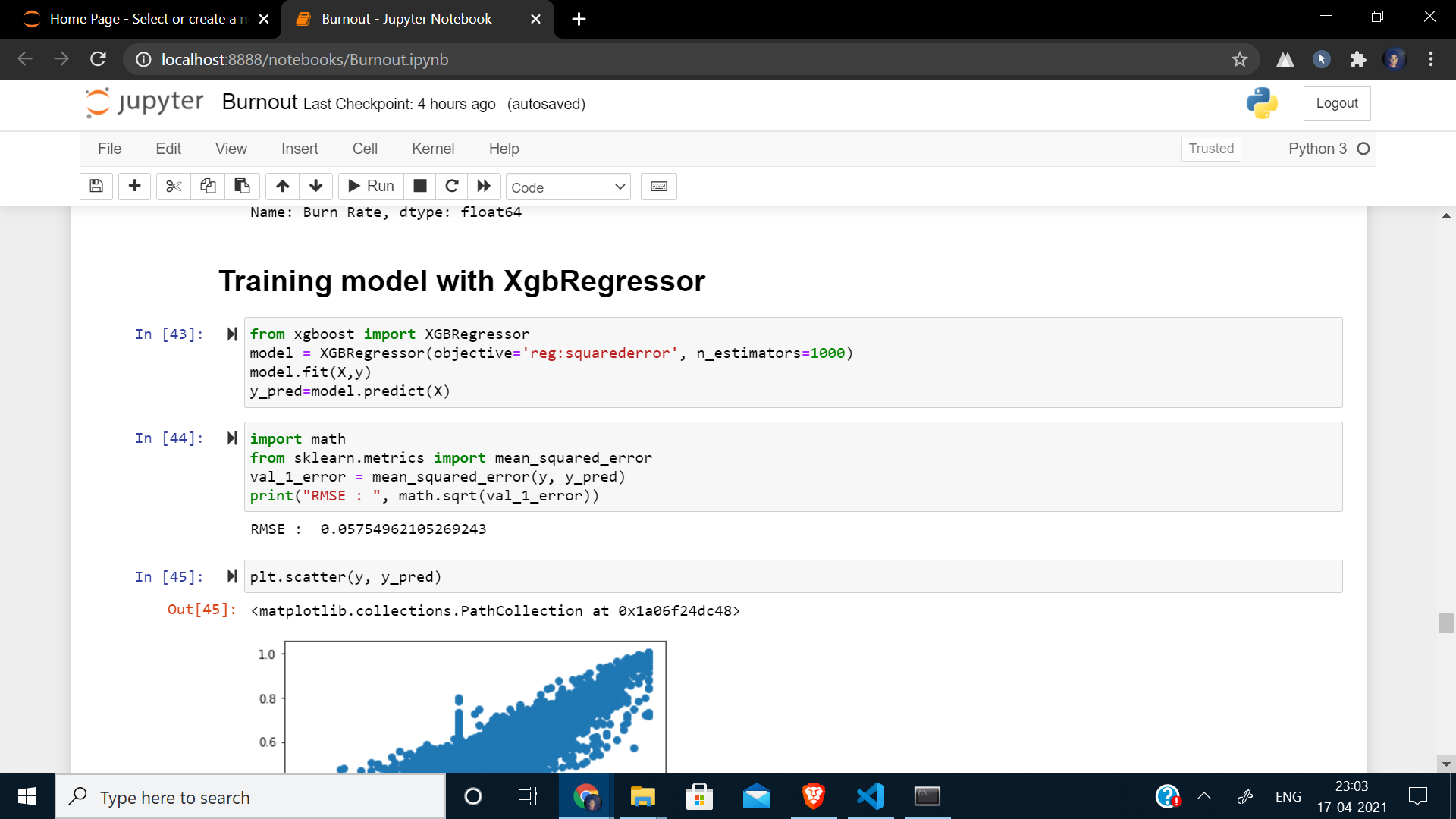The width and height of the screenshot is (1456, 819).
Task: Move selected cell up
Action: pos(283,187)
